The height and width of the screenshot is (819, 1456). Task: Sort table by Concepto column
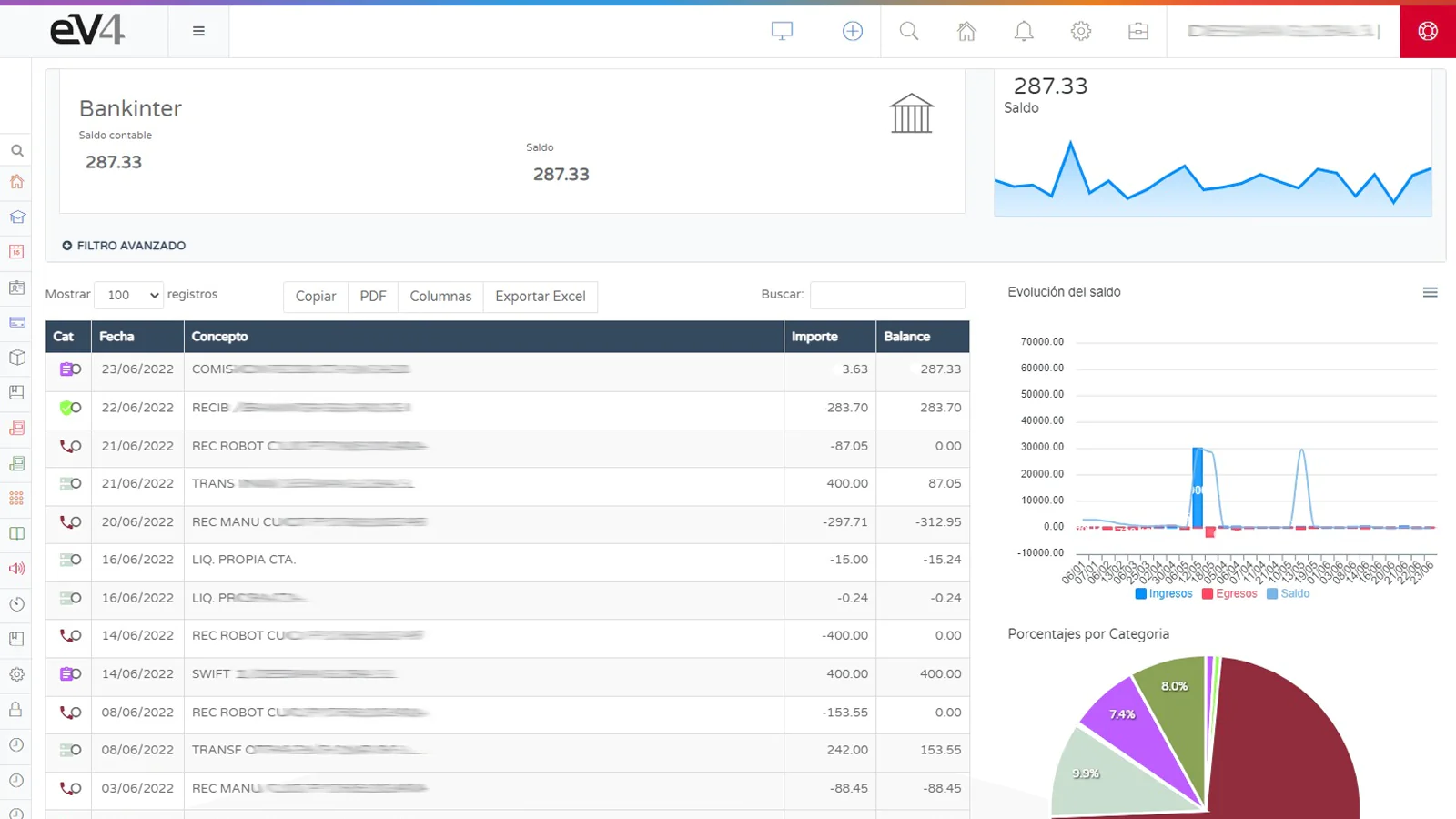point(484,337)
